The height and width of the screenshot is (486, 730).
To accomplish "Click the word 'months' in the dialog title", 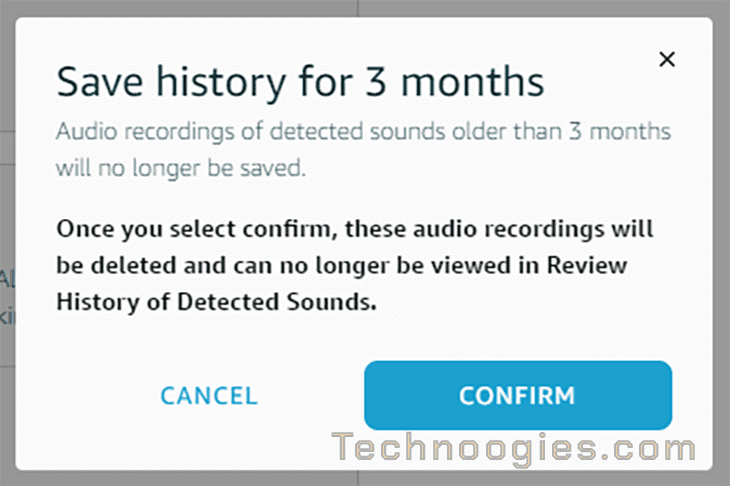I will click(x=473, y=82).
